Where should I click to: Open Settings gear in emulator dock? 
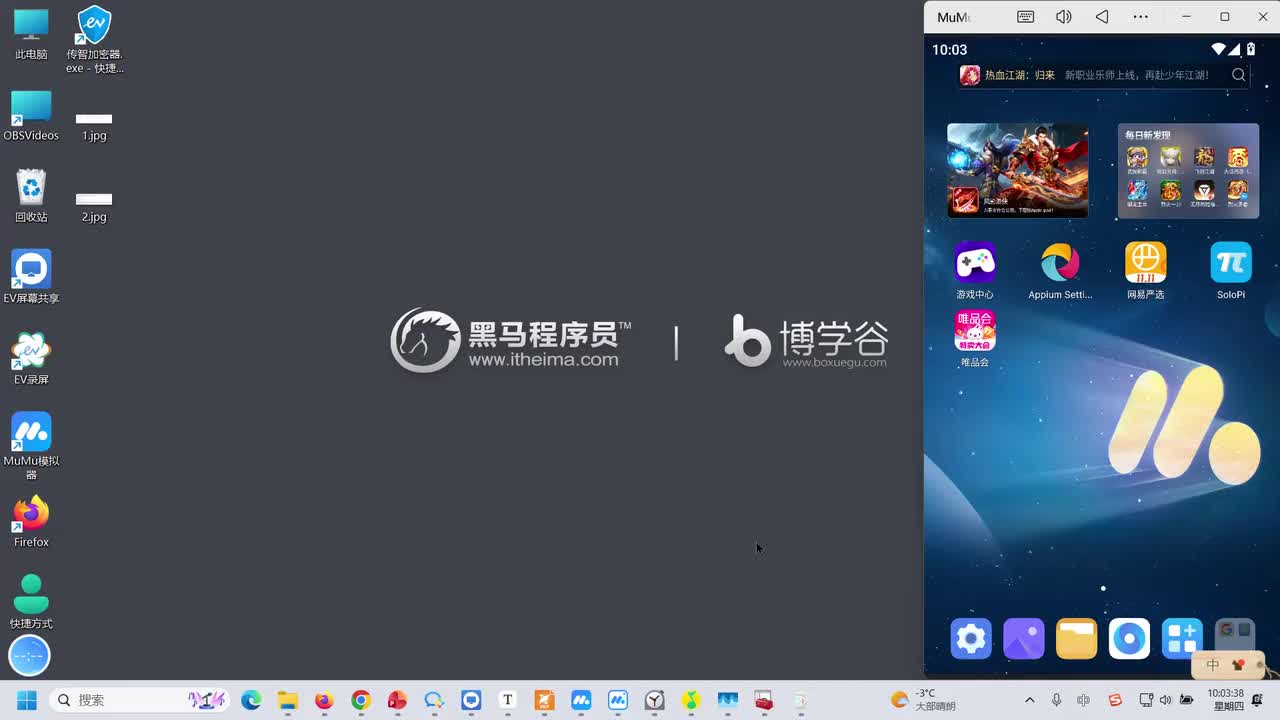coord(971,639)
